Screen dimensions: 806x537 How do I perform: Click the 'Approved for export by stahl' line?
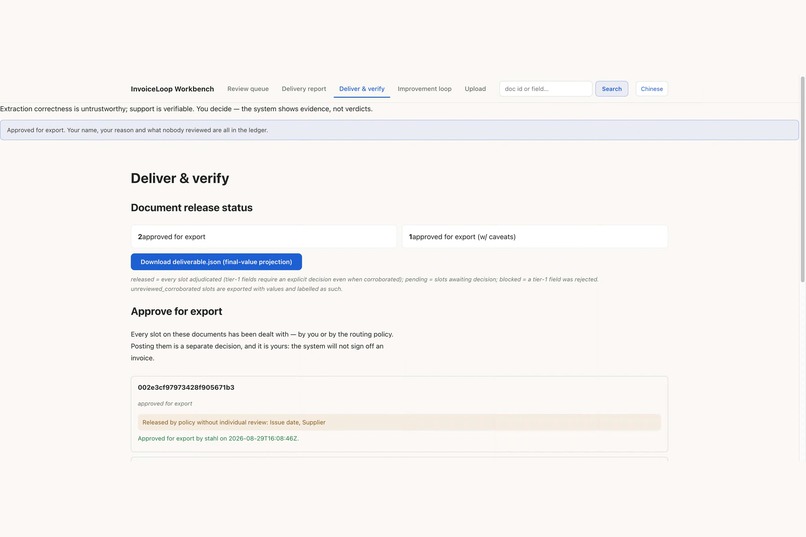[x=218, y=439]
